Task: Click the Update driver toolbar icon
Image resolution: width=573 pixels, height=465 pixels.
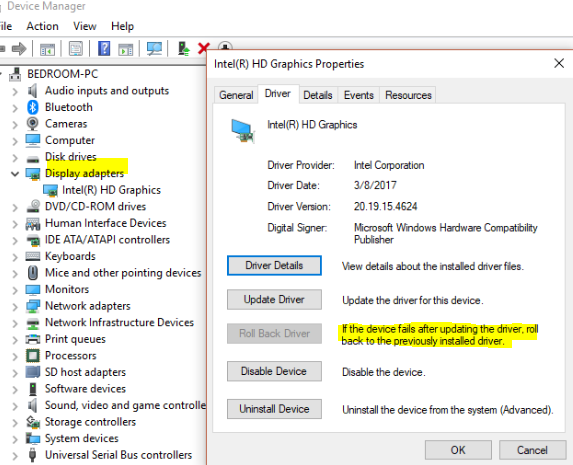Action: click(183, 48)
